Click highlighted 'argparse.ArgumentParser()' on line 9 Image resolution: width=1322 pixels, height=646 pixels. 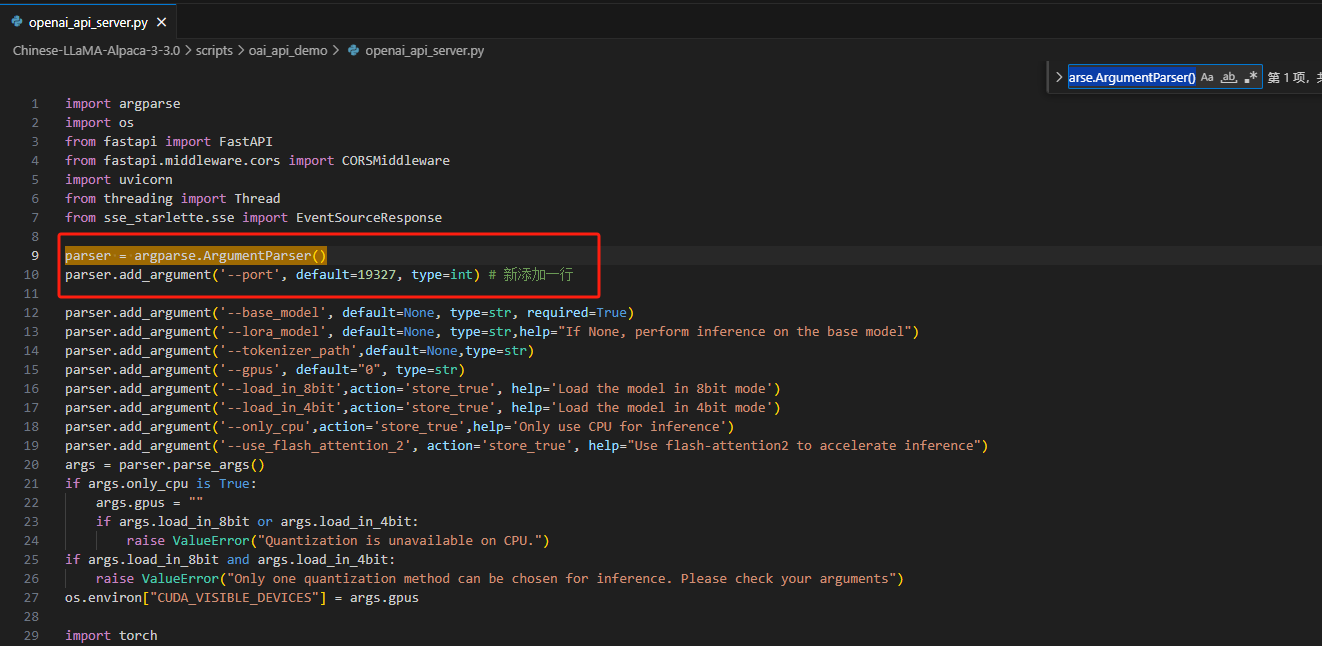(231, 256)
